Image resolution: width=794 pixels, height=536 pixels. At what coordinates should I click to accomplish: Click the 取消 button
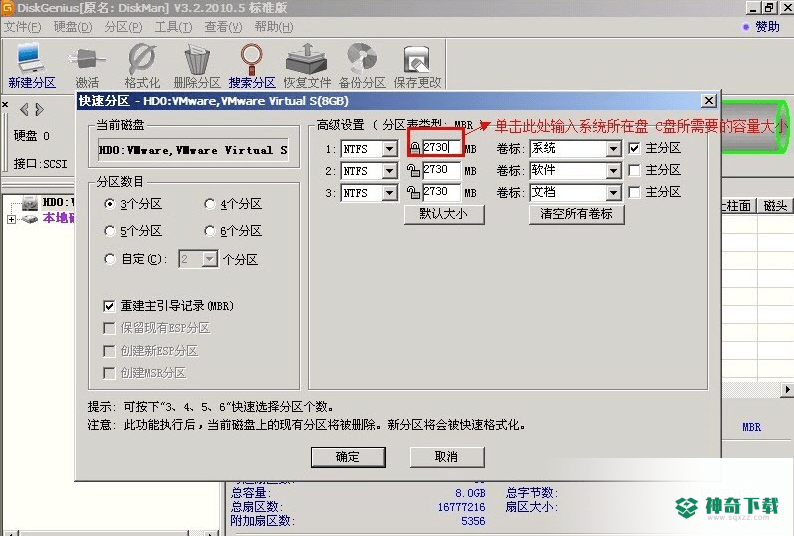447,457
